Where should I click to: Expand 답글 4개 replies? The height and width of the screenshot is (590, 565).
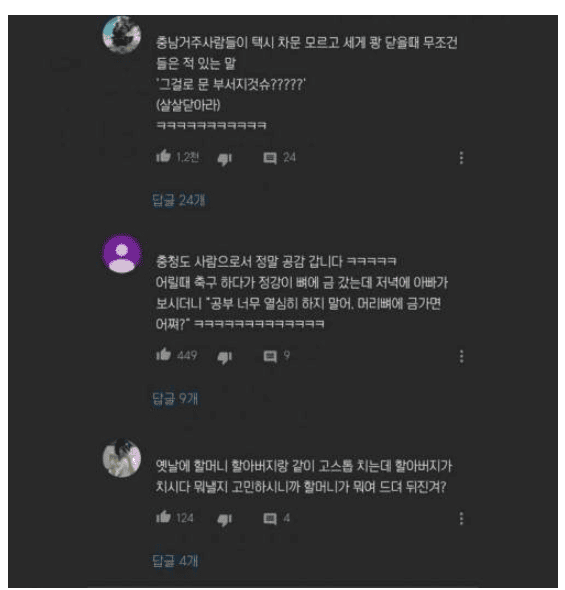pyautogui.click(x=175, y=561)
